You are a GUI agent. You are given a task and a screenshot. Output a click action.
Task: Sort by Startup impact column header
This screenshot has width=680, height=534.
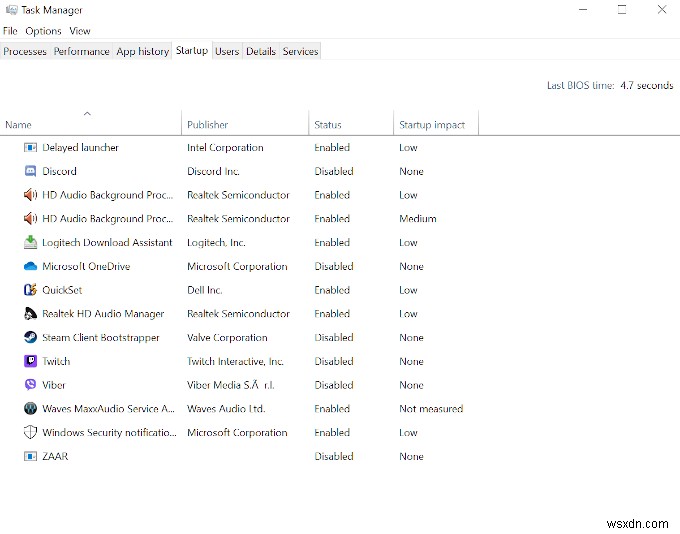click(435, 124)
